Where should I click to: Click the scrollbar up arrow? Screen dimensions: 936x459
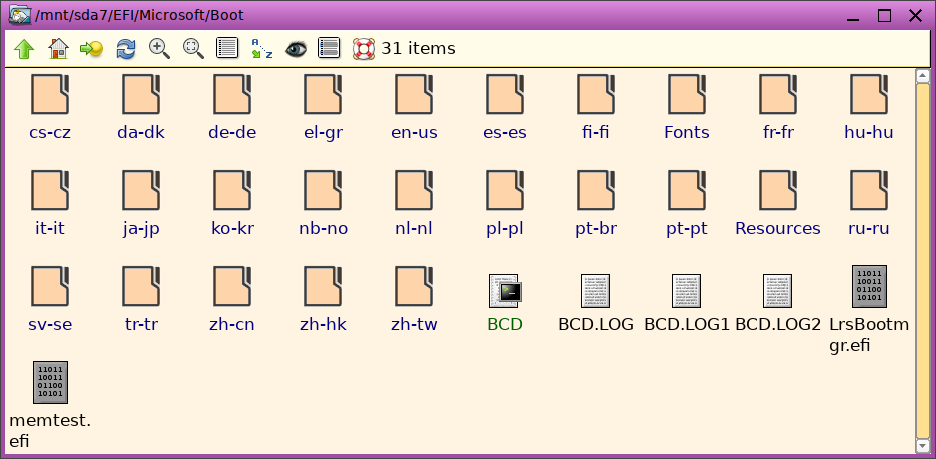coord(922,76)
